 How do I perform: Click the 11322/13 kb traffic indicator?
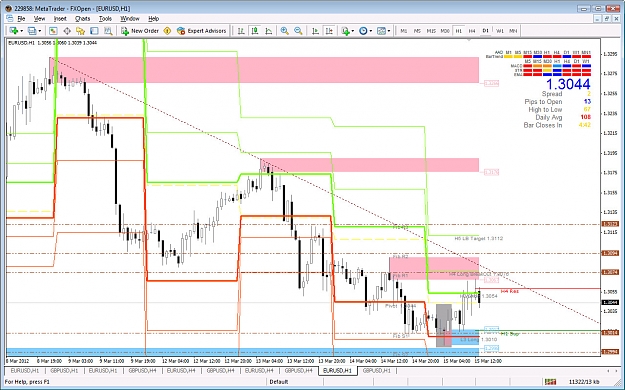[584, 382]
